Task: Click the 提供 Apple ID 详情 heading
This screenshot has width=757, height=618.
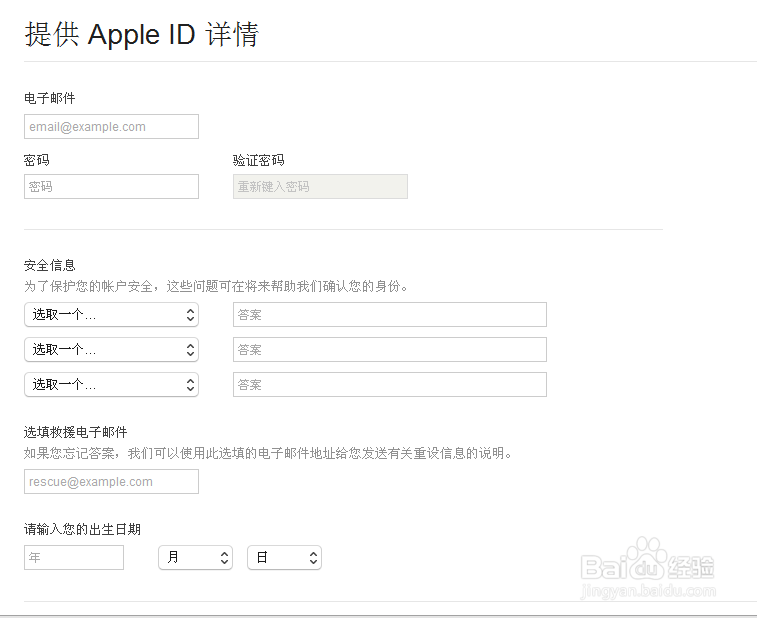Action: (x=141, y=35)
